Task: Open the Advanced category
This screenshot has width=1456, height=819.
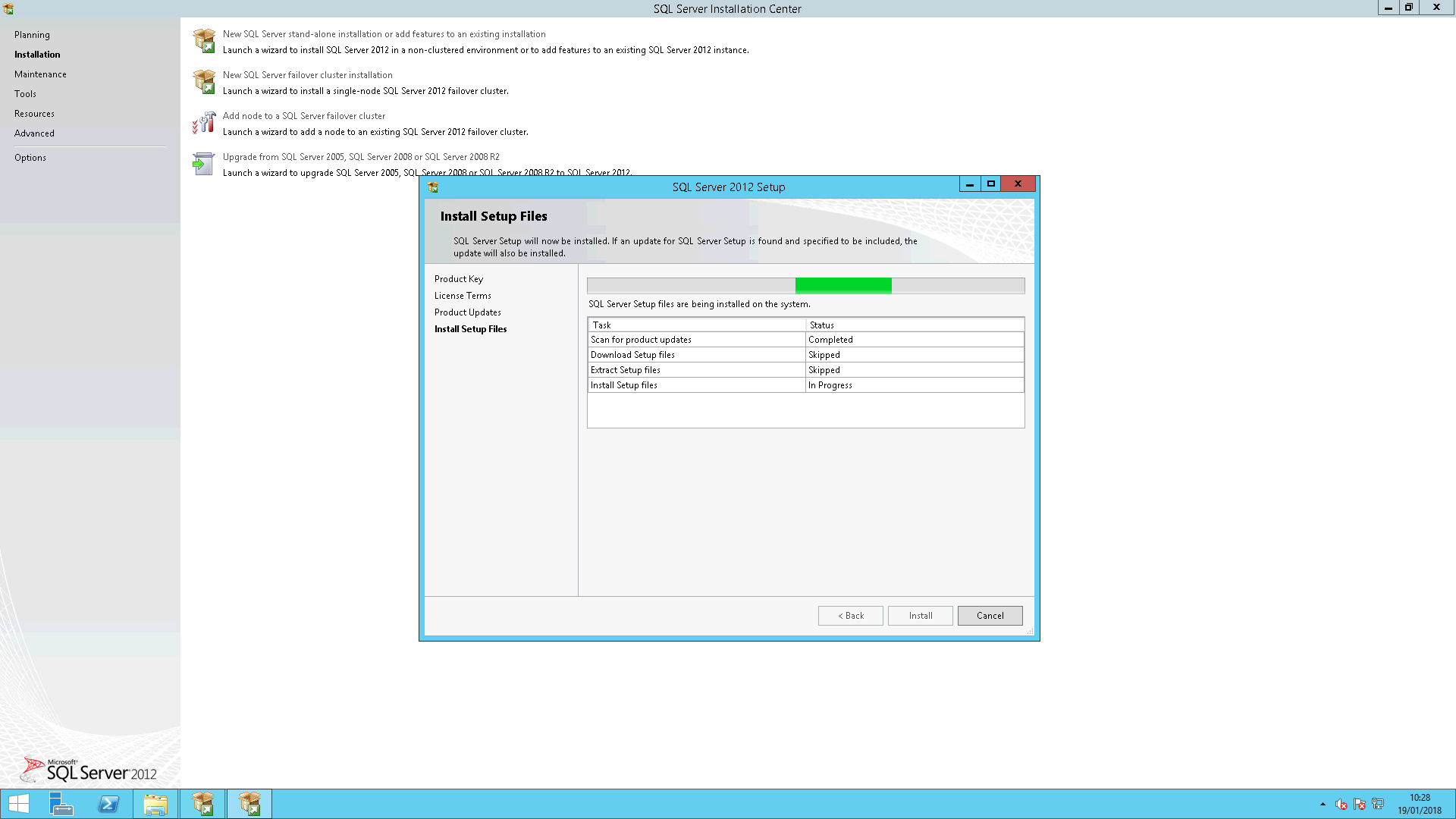Action: 34,133
